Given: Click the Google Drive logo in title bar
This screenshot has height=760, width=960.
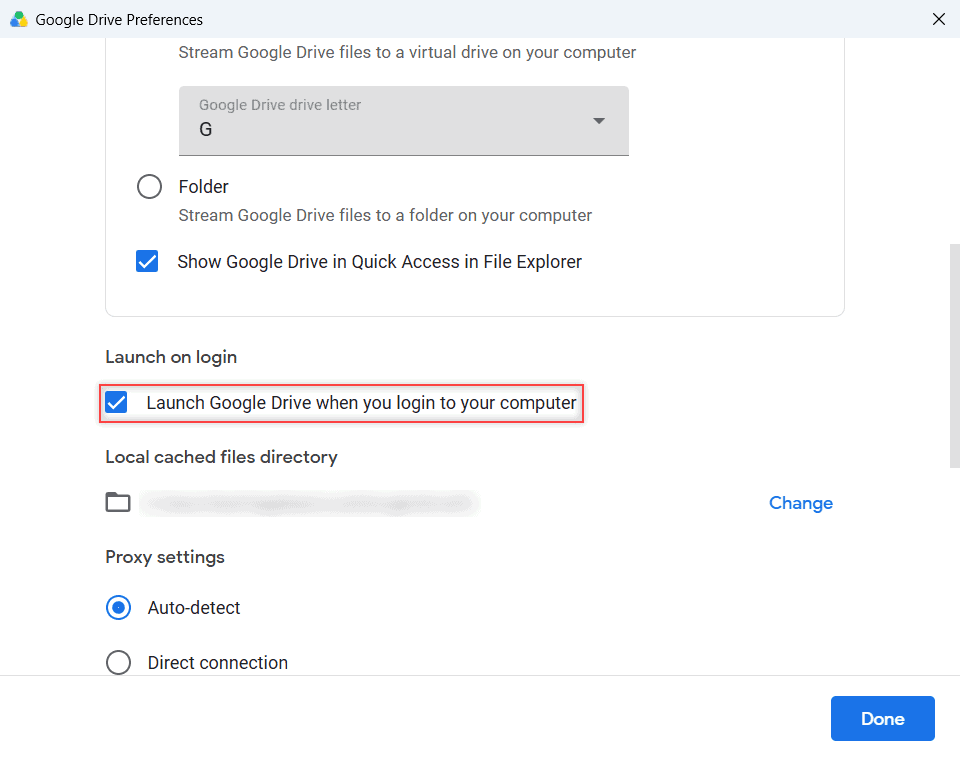Looking at the screenshot, I should [19, 20].
